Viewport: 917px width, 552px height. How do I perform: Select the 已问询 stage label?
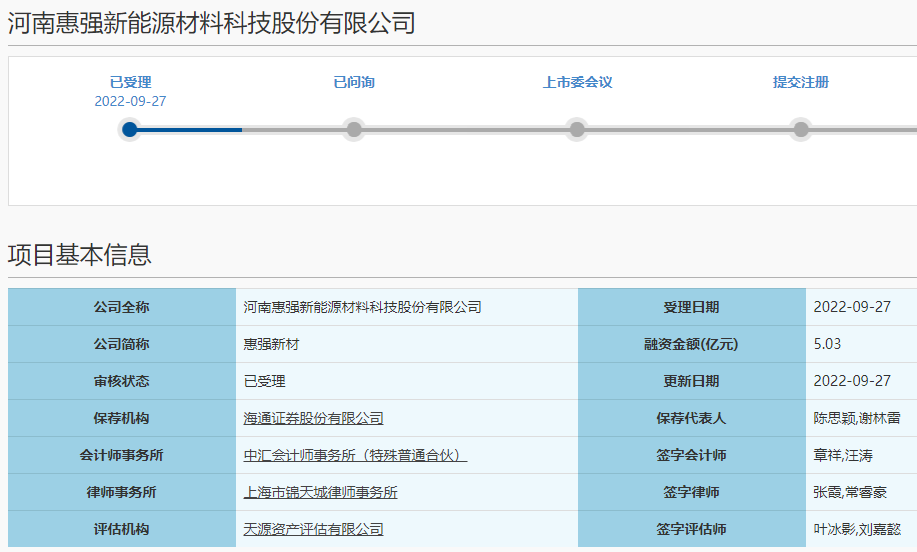coord(354,82)
